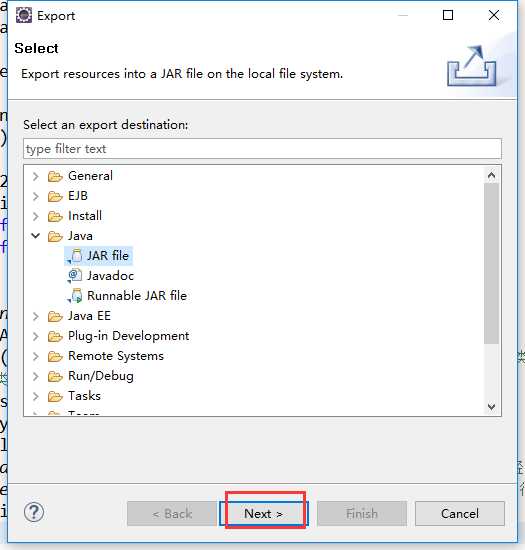Click the Remote Systems folder icon
This screenshot has width=525, height=550.
tap(55, 357)
